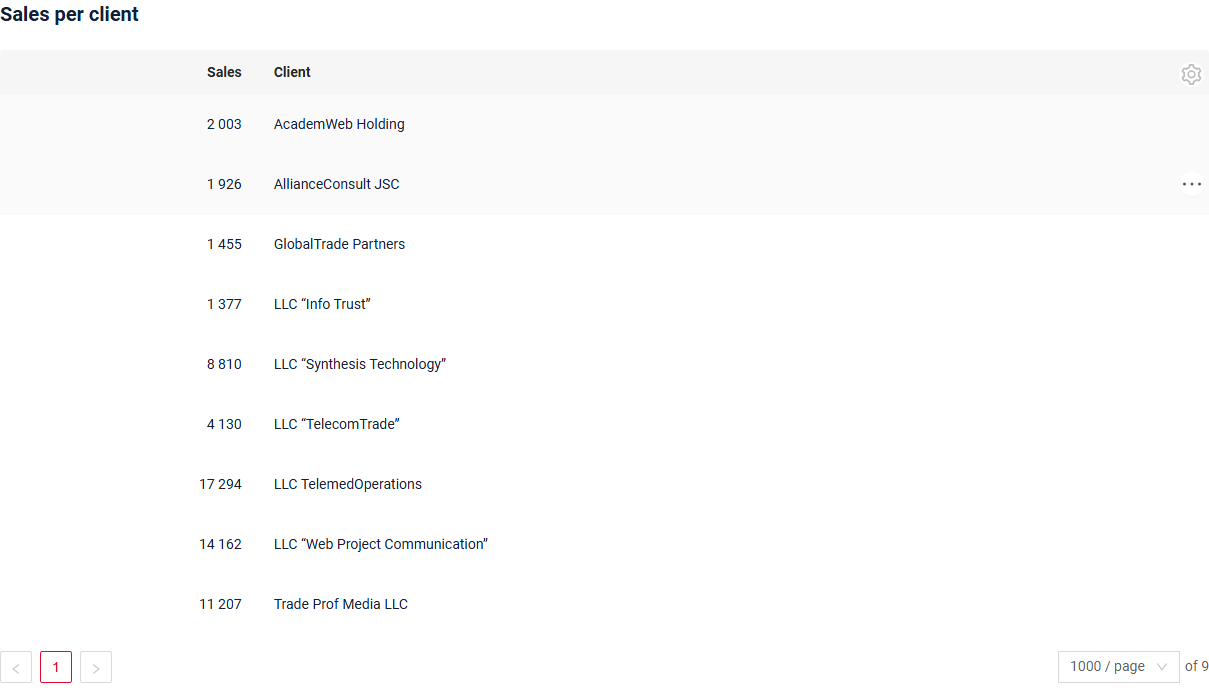Select page number 1
The height and width of the screenshot is (699, 1209).
click(x=56, y=667)
